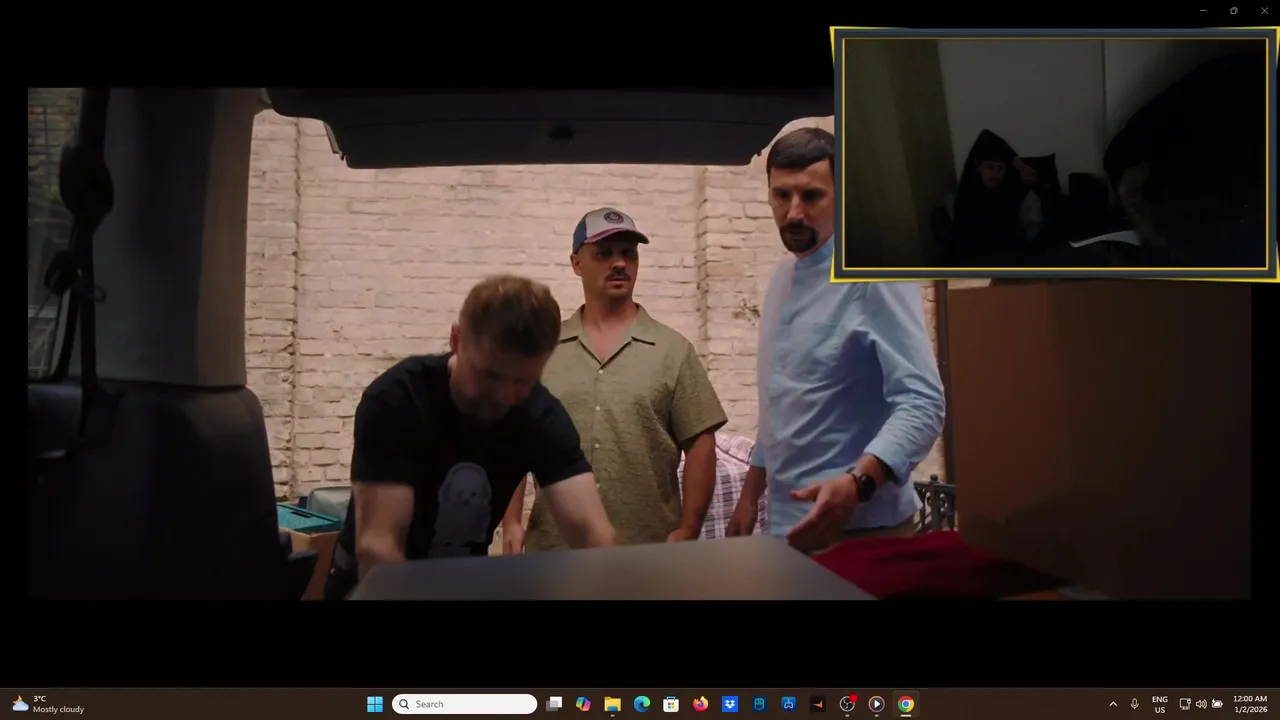This screenshot has width=1280, height=720.
Task: Open File Explorer from taskbar
Action: pyautogui.click(x=612, y=704)
